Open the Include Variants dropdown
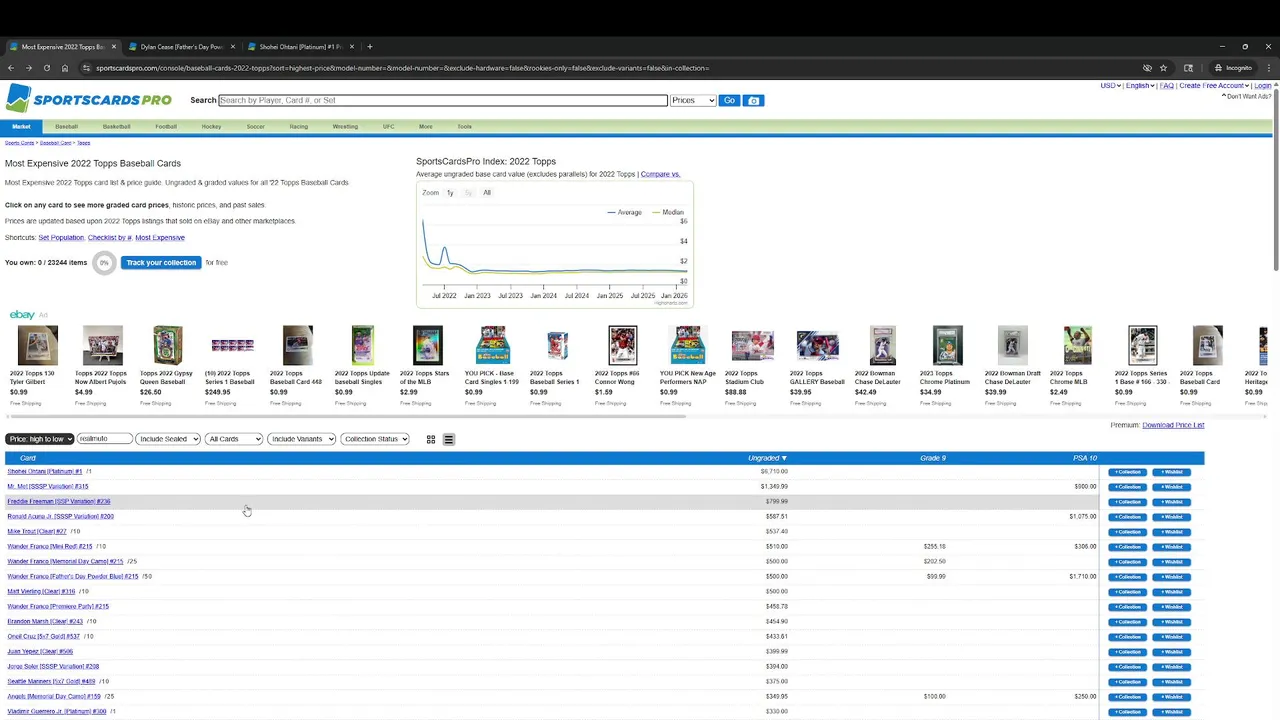The height and width of the screenshot is (720, 1280). pyautogui.click(x=301, y=439)
